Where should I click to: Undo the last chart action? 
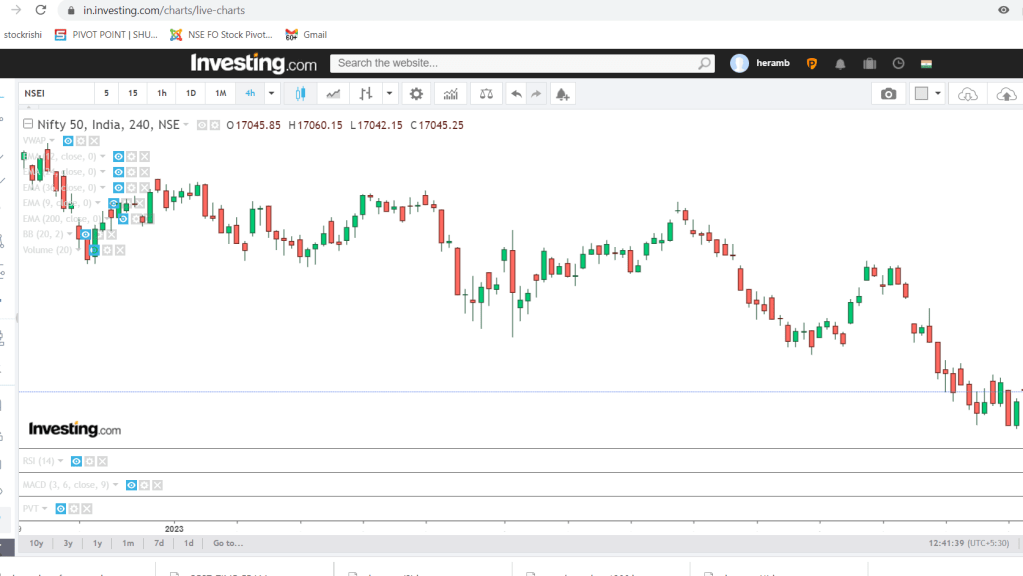(x=516, y=94)
